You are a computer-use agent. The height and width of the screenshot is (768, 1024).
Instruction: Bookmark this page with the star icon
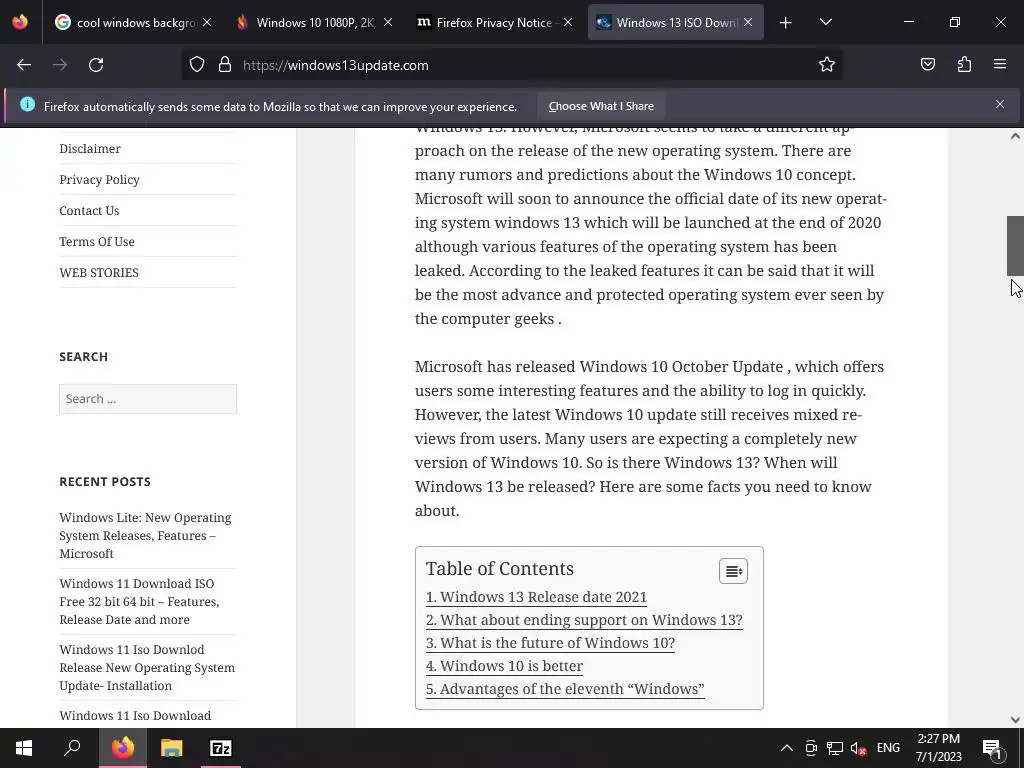pyautogui.click(x=827, y=65)
